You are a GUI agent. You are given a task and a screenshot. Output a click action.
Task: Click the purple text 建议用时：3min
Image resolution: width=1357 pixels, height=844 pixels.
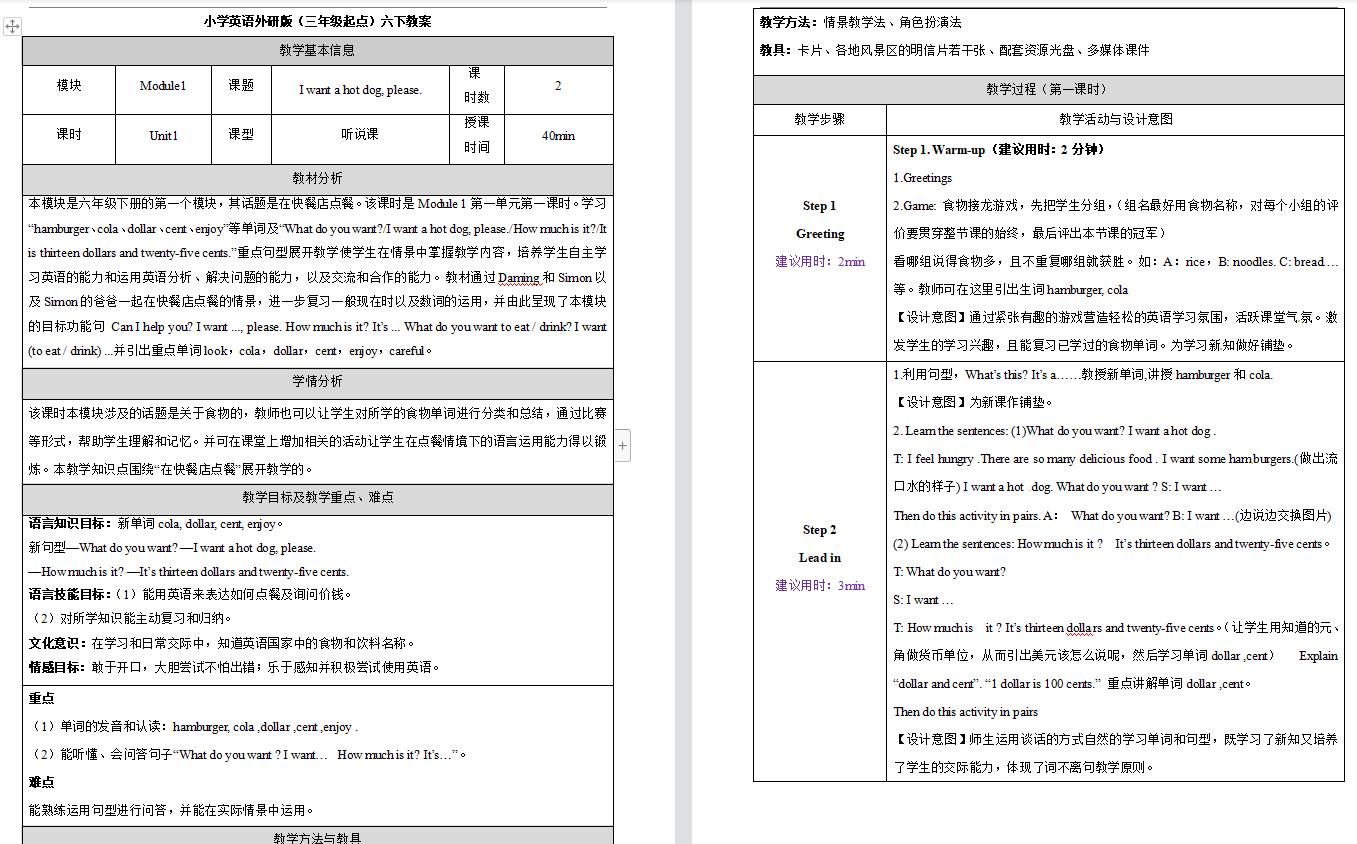[820, 586]
